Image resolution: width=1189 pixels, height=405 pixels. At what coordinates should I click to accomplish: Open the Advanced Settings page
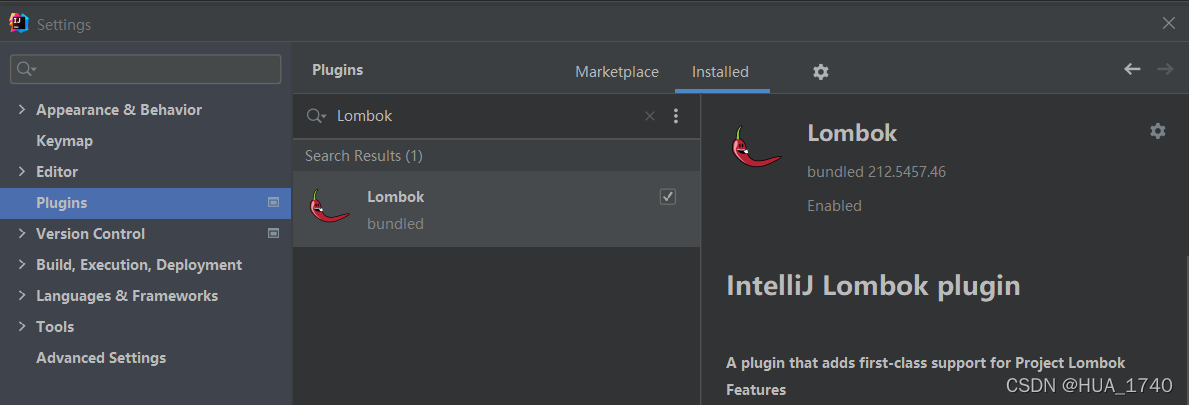tap(101, 358)
